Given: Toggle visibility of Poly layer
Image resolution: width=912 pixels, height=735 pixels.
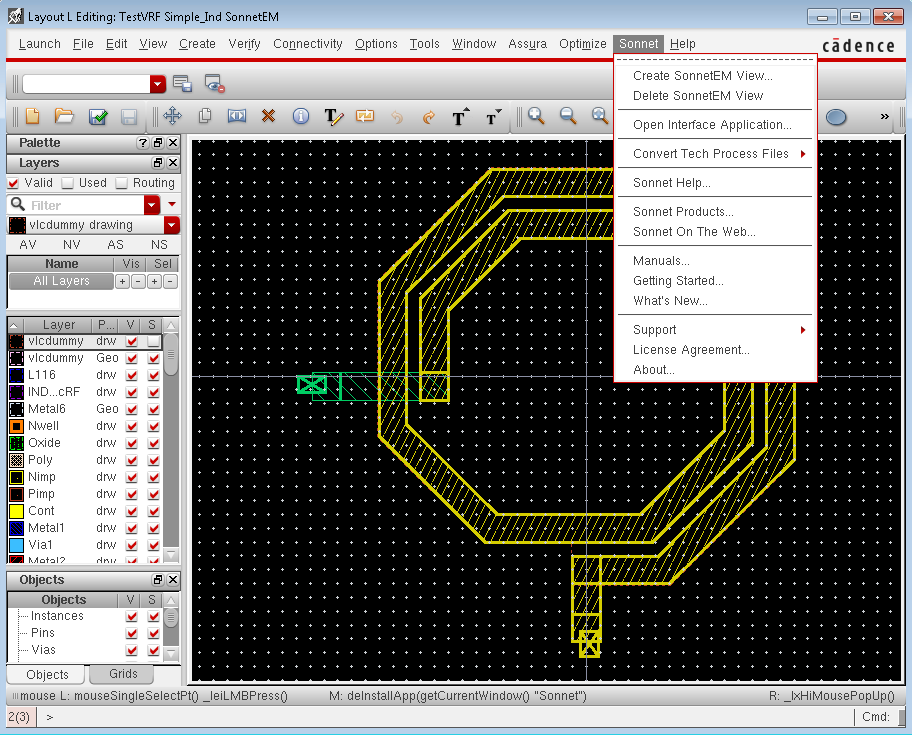Looking at the screenshot, I should point(131,460).
